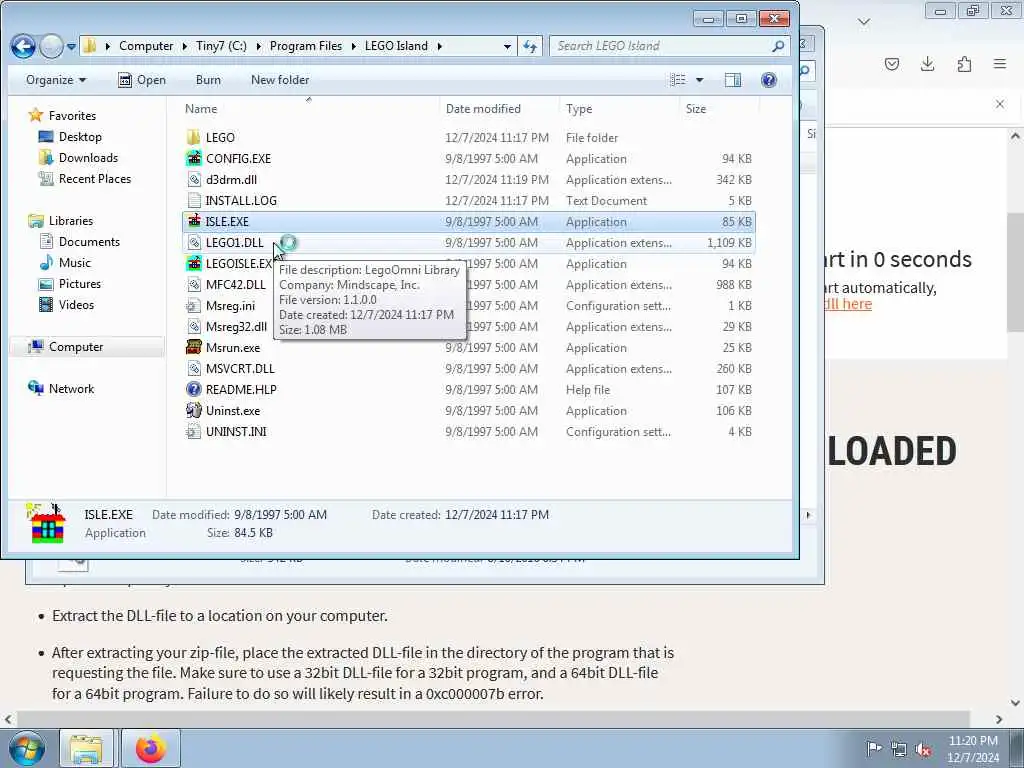Select Network in the navigation pane
Image resolution: width=1024 pixels, height=768 pixels.
[x=71, y=389]
